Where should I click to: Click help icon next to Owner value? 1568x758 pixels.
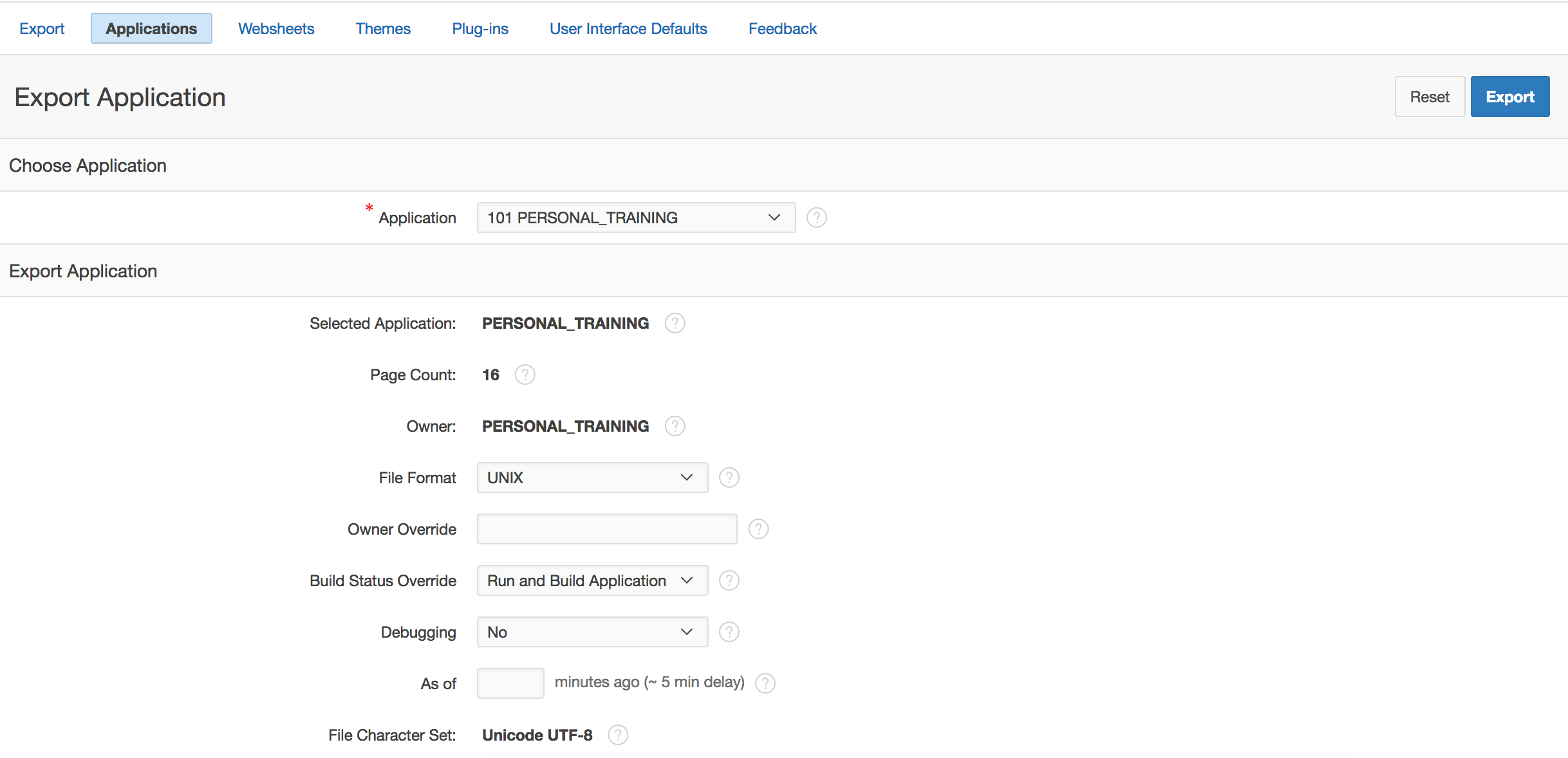click(x=675, y=426)
